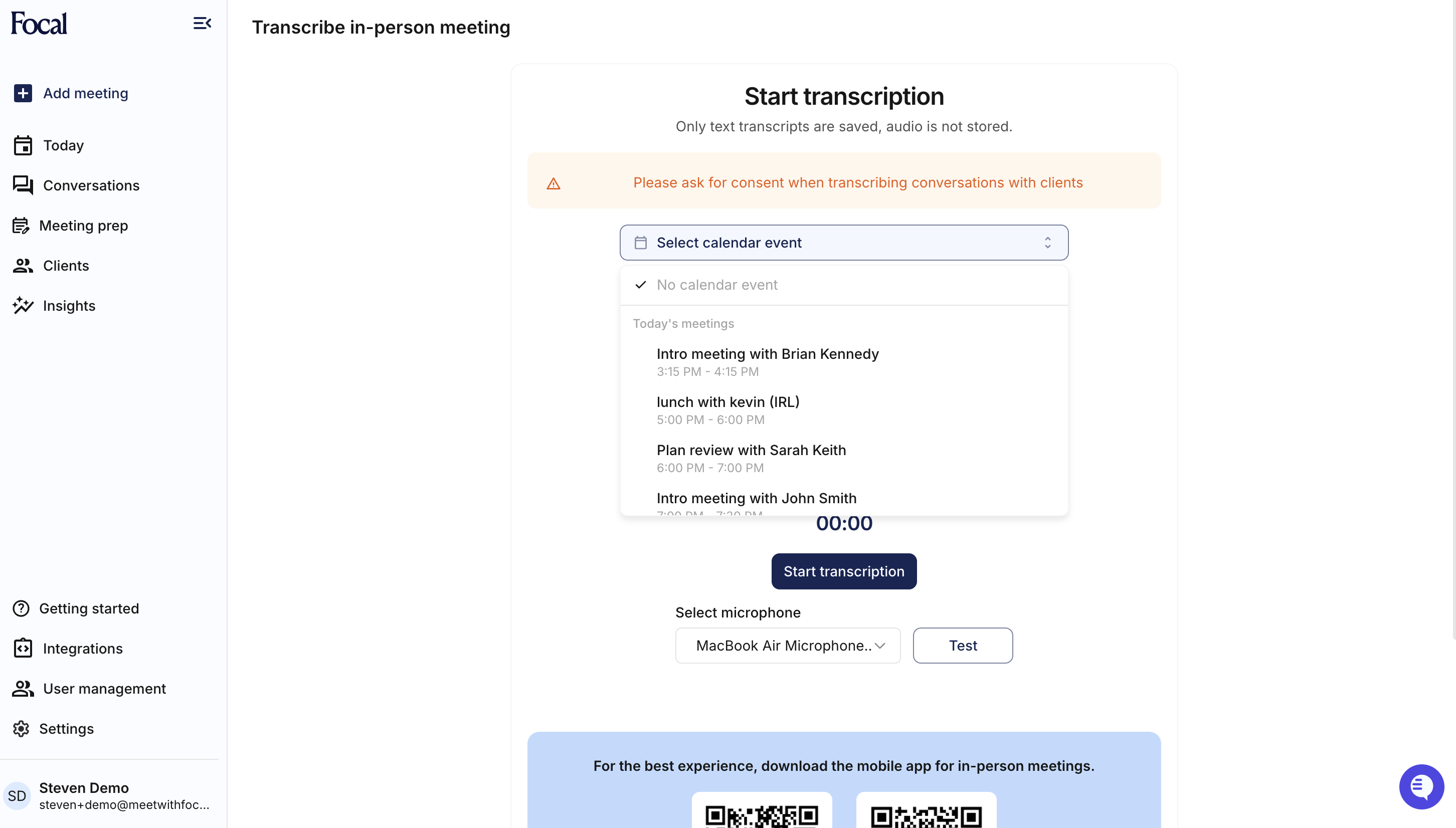Click the User management sidebar entry
1456x828 pixels.
pyautogui.click(x=104, y=689)
